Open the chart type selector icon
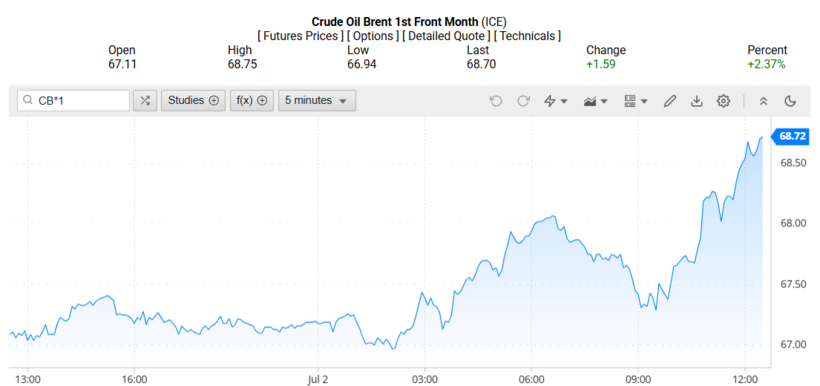 pos(595,101)
